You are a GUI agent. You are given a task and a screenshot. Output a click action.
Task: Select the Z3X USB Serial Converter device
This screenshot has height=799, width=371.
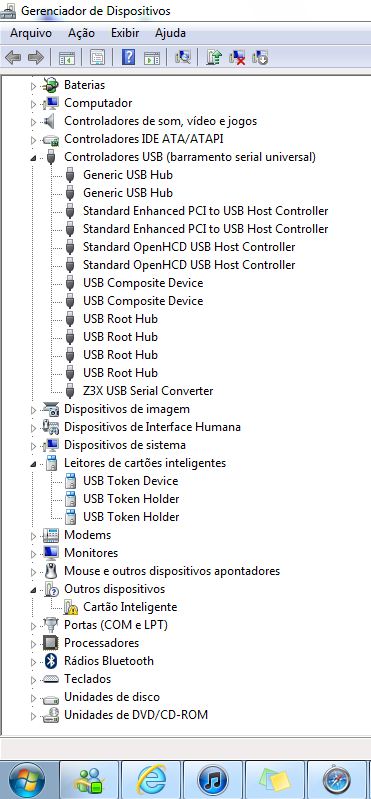pyautogui.click(x=148, y=391)
